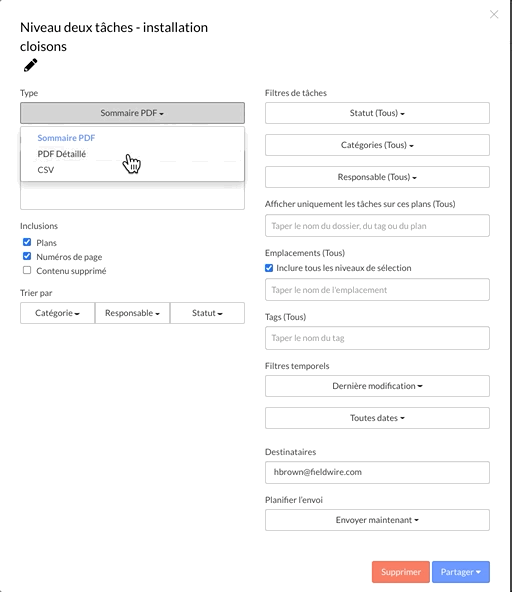Enable Contenu supprimé checkbox
Image resolution: width=512 pixels, height=592 pixels.
[x=27, y=270]
